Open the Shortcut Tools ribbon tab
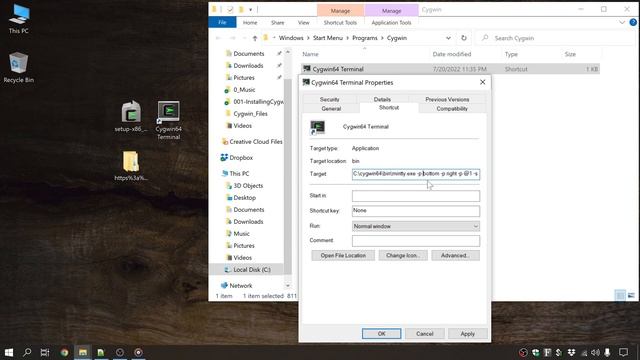Screen dimensions: 640x360 coord(340,22)
